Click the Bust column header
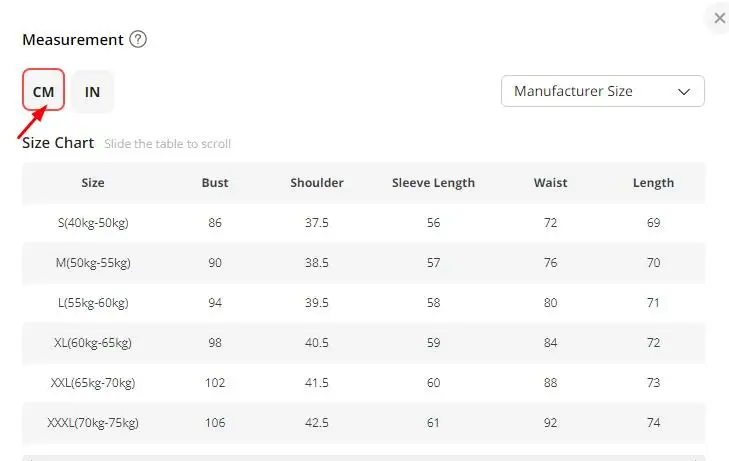Viewport: 729px width, 461px height. click(x=215, y=183)
